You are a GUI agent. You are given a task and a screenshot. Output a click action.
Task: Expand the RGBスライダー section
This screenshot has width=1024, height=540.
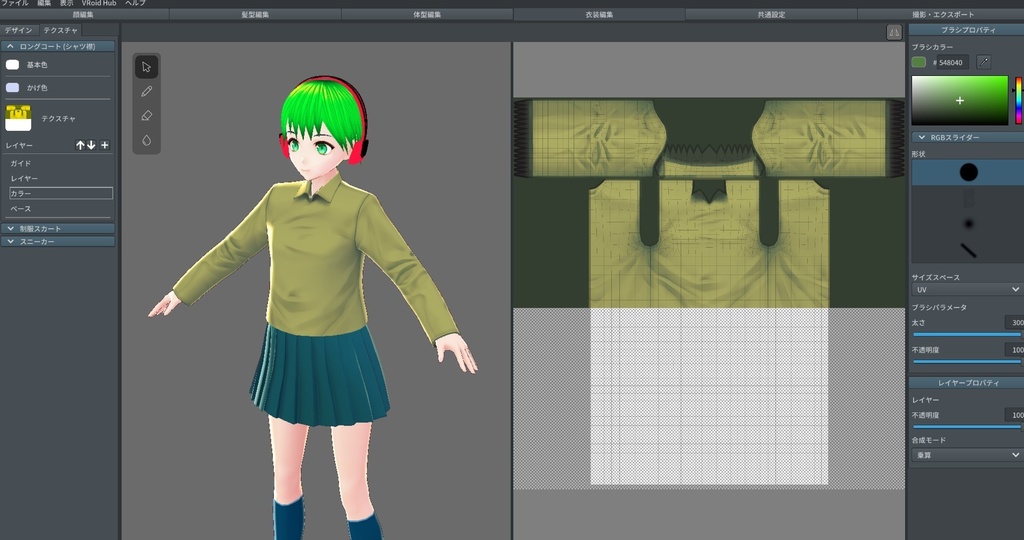(x=967, y=137)
